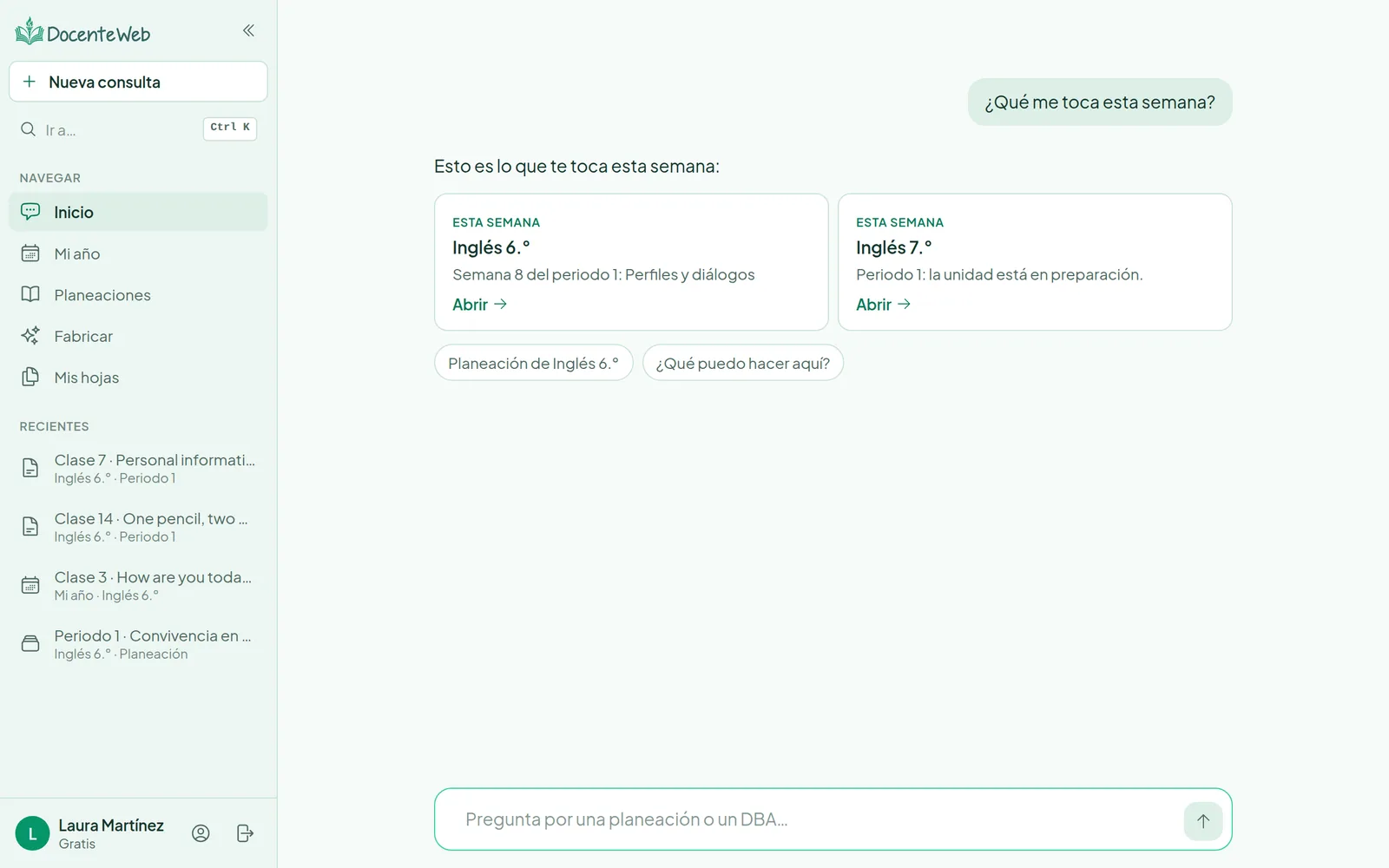
Task: Click the book icon beside Planeaciones
Action: point(30,294)
